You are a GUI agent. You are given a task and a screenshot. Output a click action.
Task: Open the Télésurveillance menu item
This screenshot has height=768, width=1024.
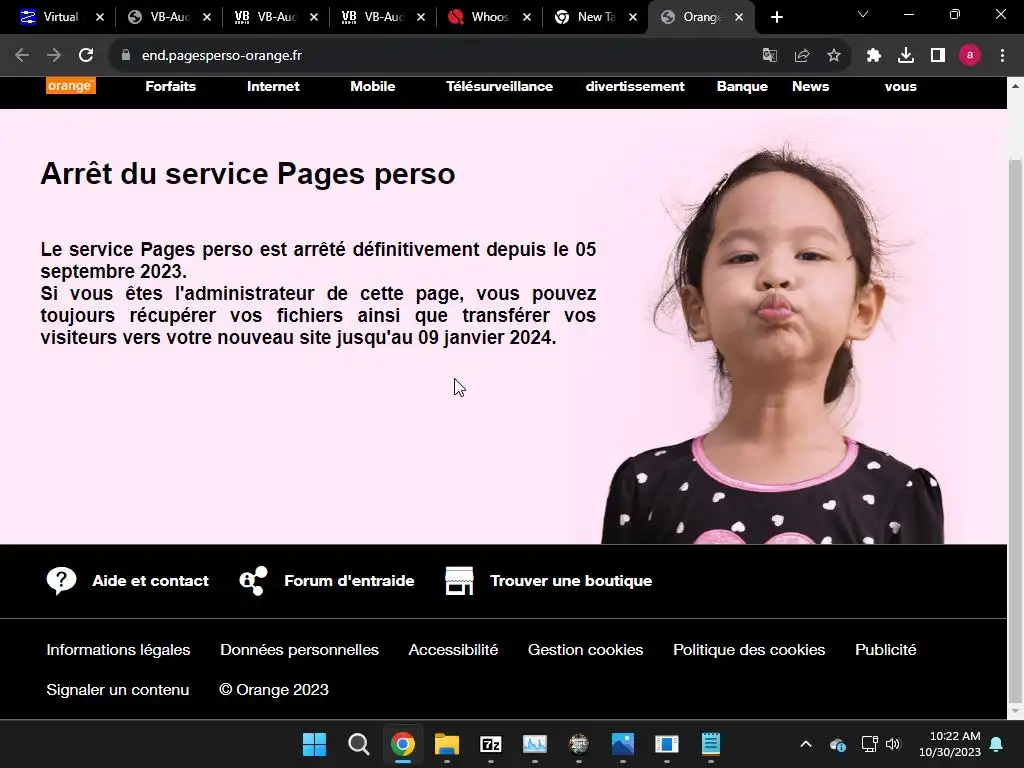click(499, 86)
